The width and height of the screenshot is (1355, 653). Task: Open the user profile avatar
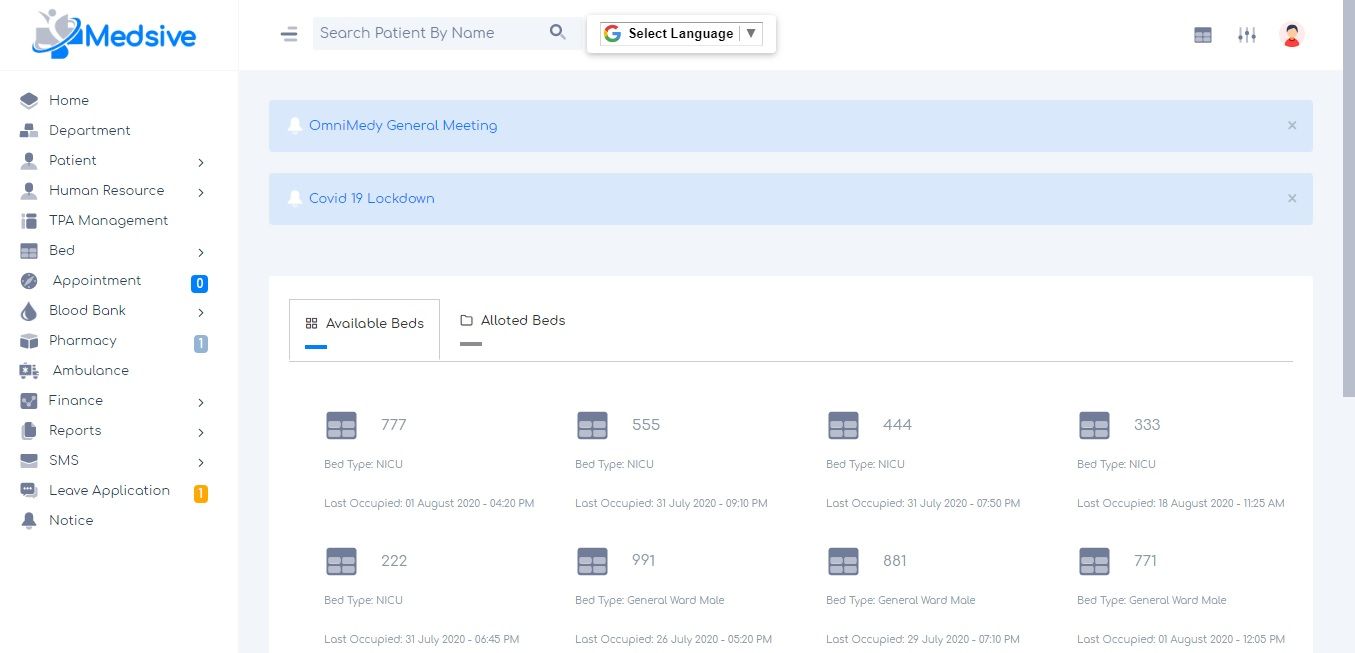coord(1292,35)
